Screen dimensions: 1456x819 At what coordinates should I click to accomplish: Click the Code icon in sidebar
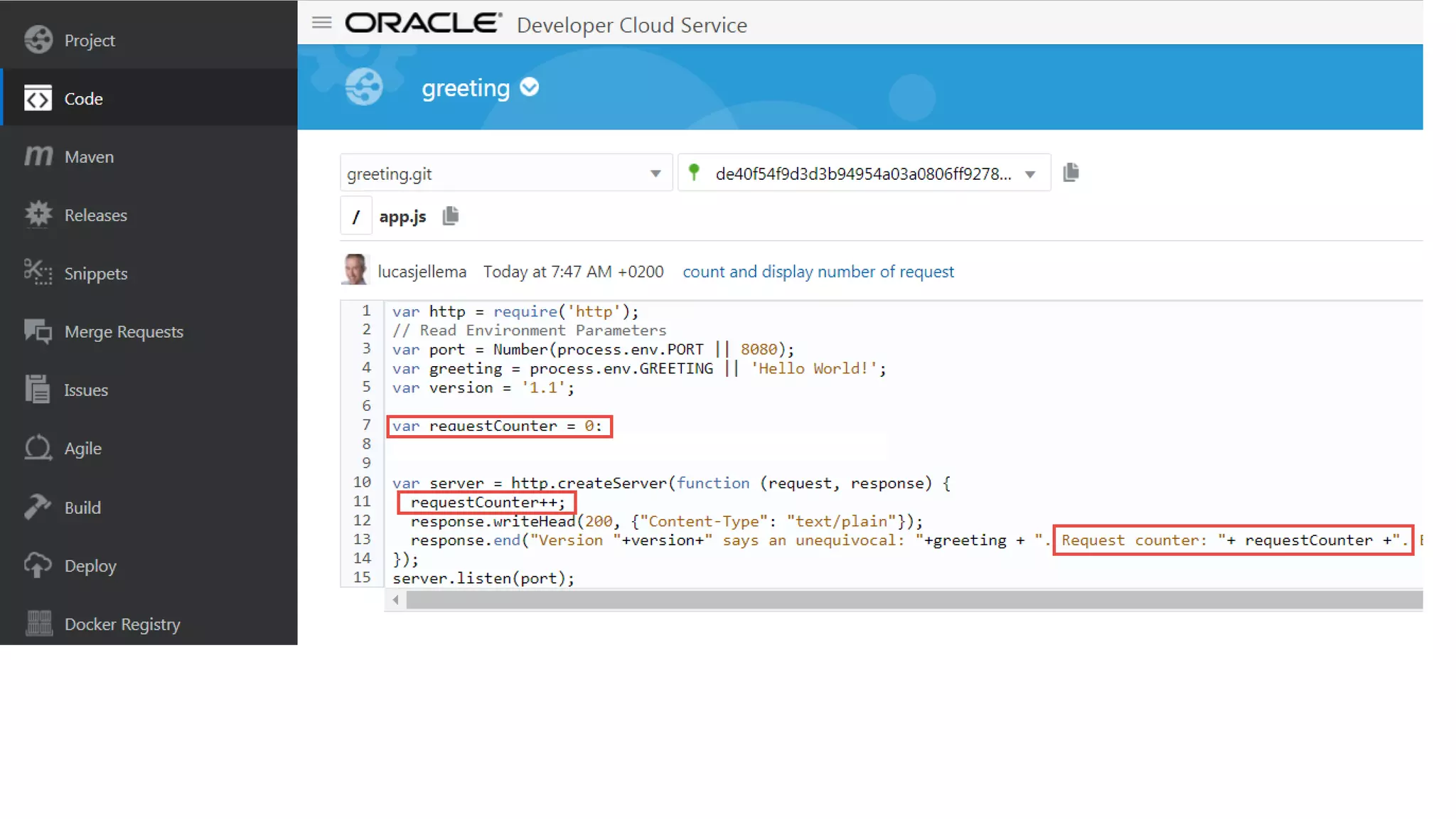tap(38, 99)
